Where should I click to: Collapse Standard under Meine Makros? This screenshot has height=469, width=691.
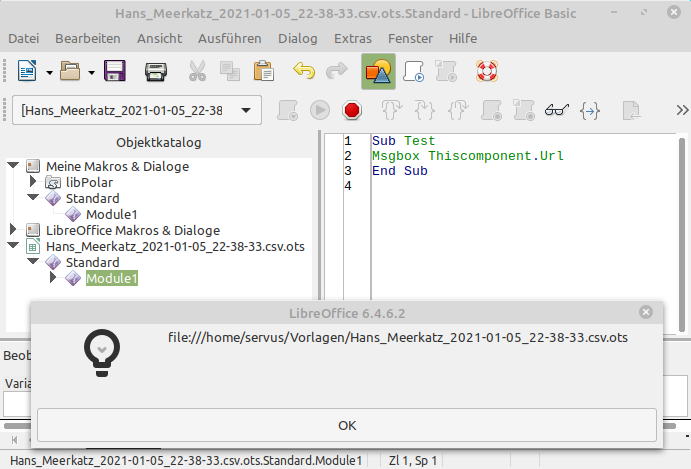click(33, 197)
